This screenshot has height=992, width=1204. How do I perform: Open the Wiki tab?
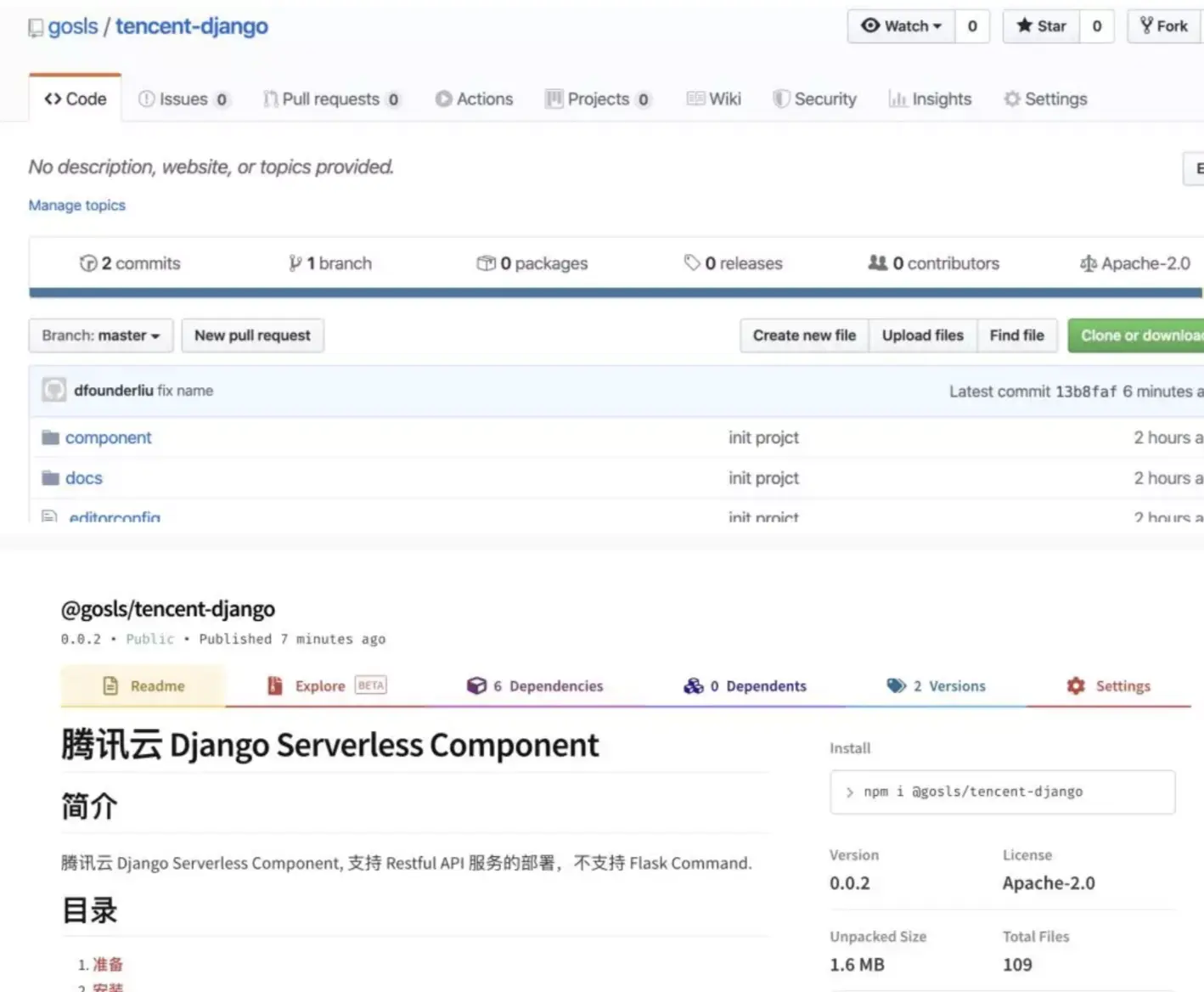(714, 99)
